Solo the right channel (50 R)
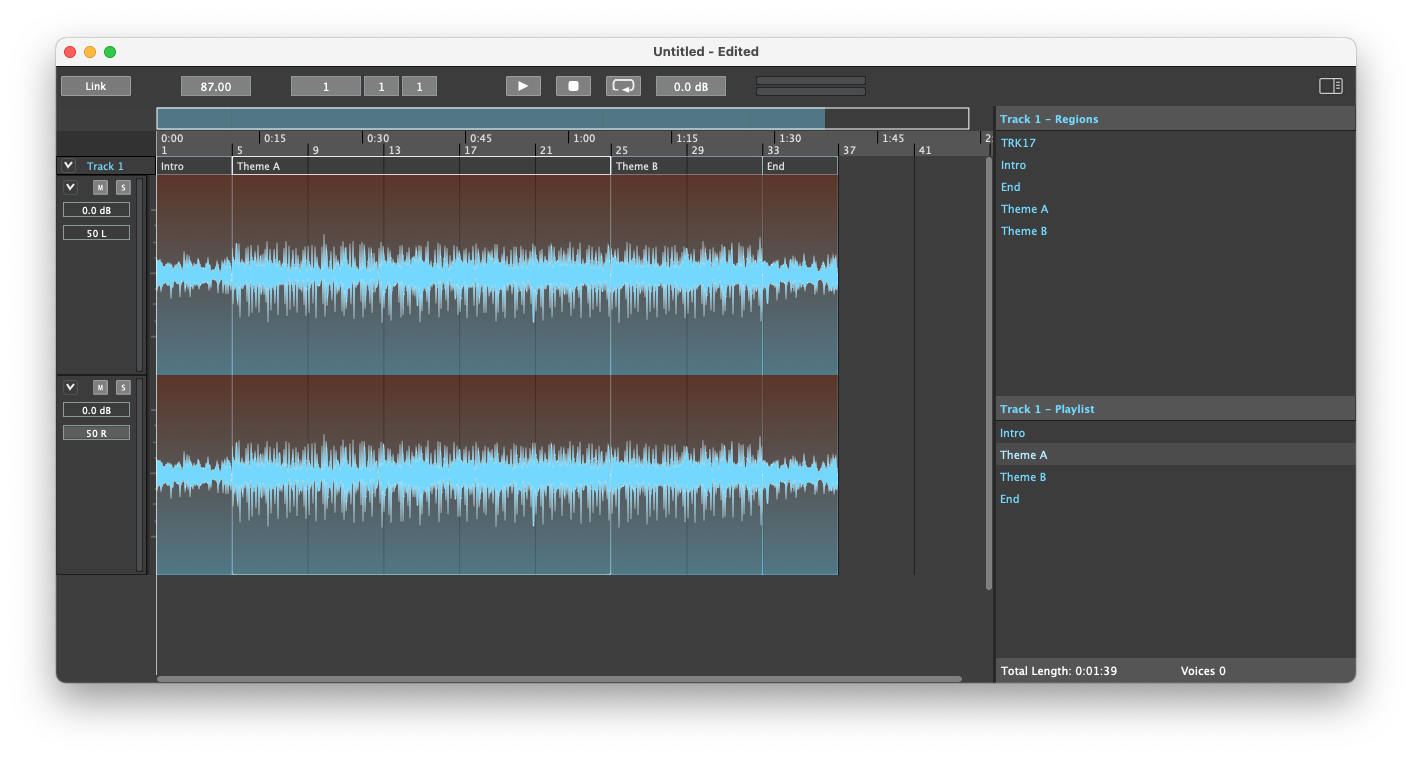Screen dimensions: 1412x757 tap(123, 388)
